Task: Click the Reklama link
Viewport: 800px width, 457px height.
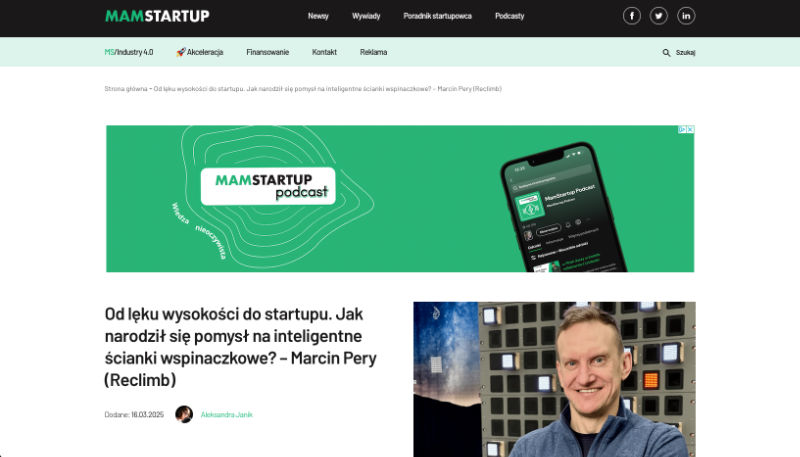Action: 373,52
